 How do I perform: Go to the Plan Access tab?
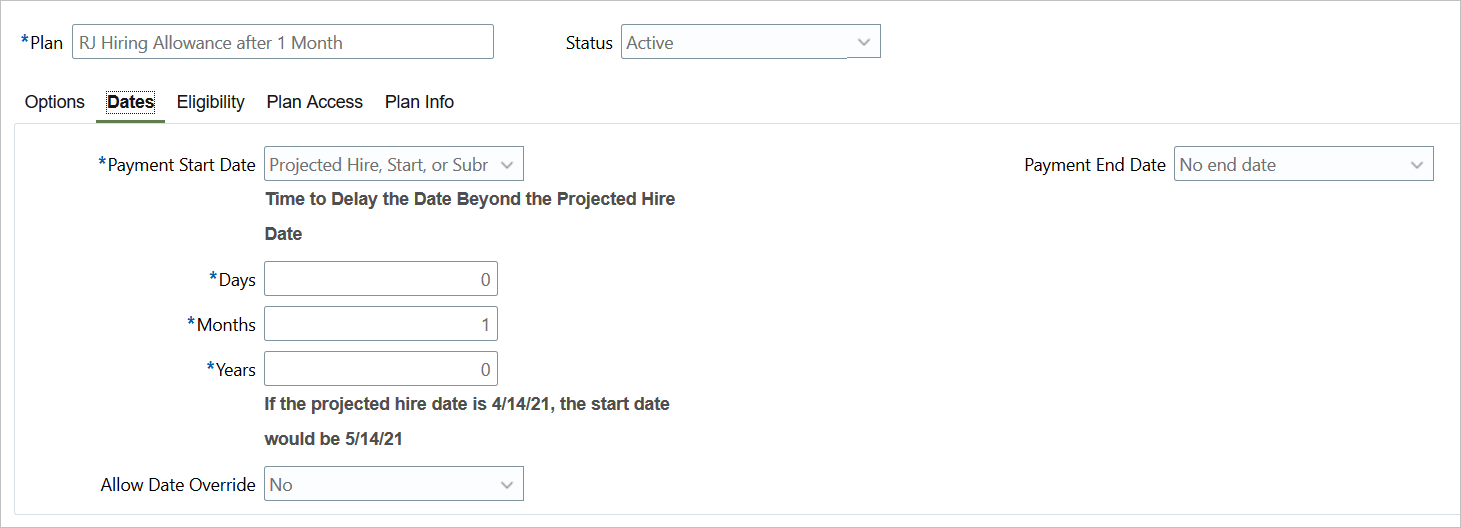point(314,102)
